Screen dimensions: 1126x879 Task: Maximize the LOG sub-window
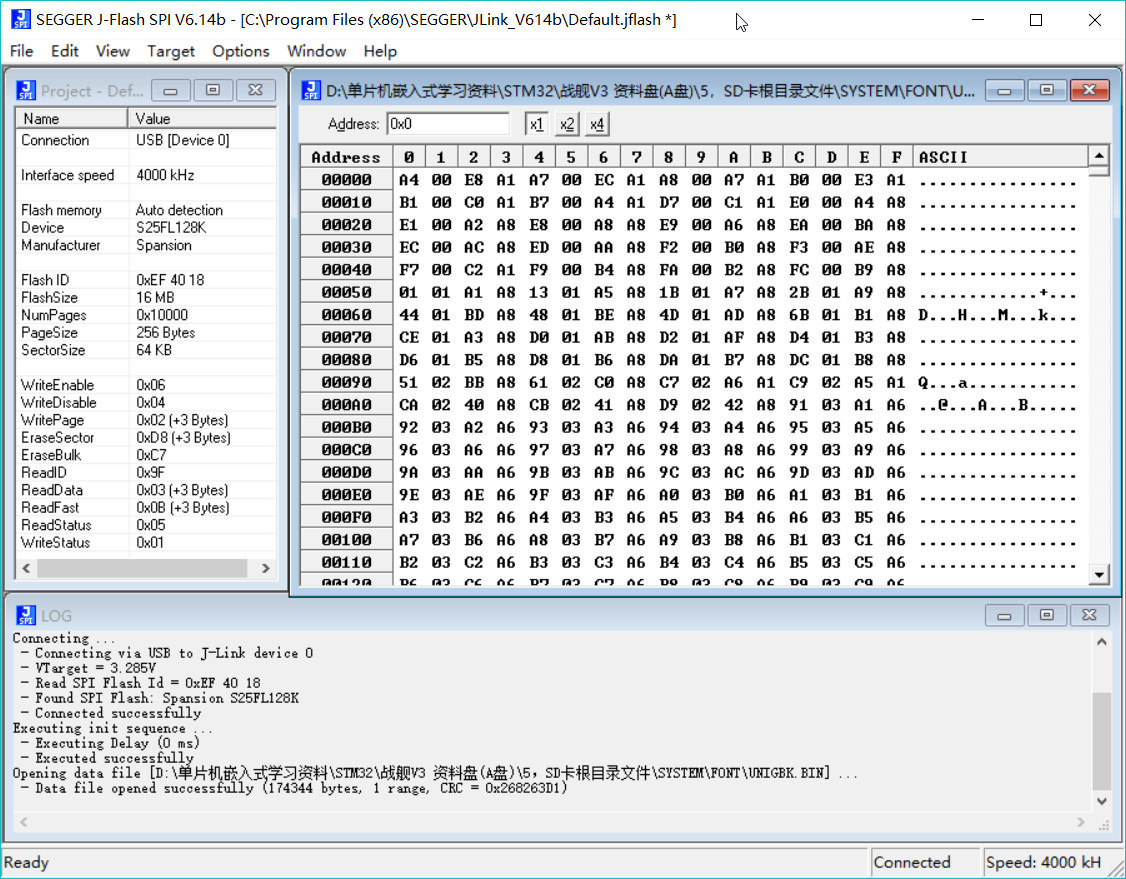pyautogui.click(x=1046, y=615)
